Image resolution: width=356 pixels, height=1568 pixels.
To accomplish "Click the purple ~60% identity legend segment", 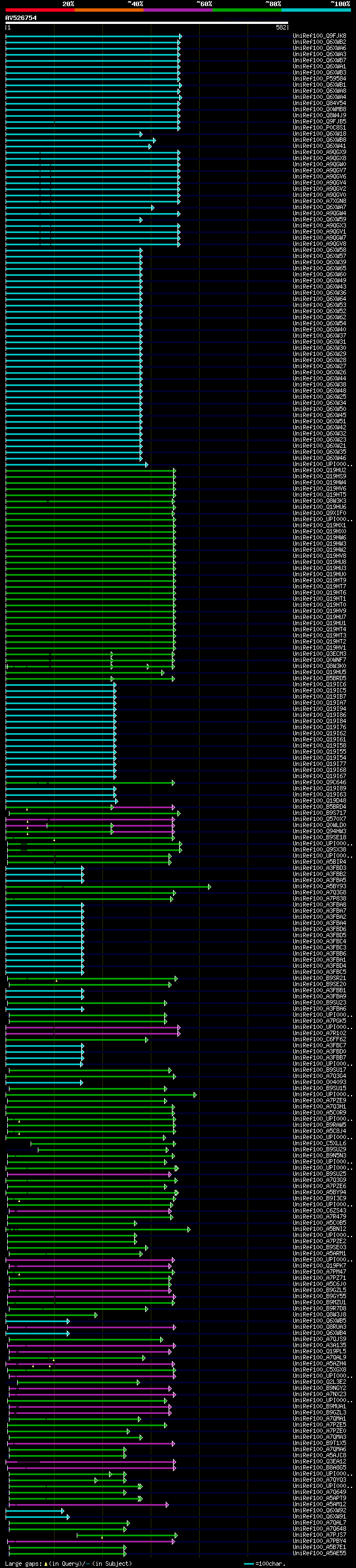I will [x=177, y=11].
